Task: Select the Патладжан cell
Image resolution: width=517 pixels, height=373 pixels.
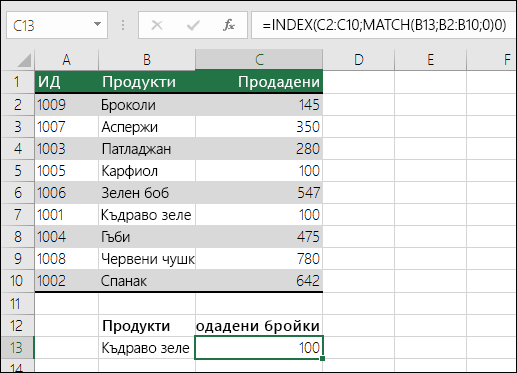Action: click(x=147, y=149)
